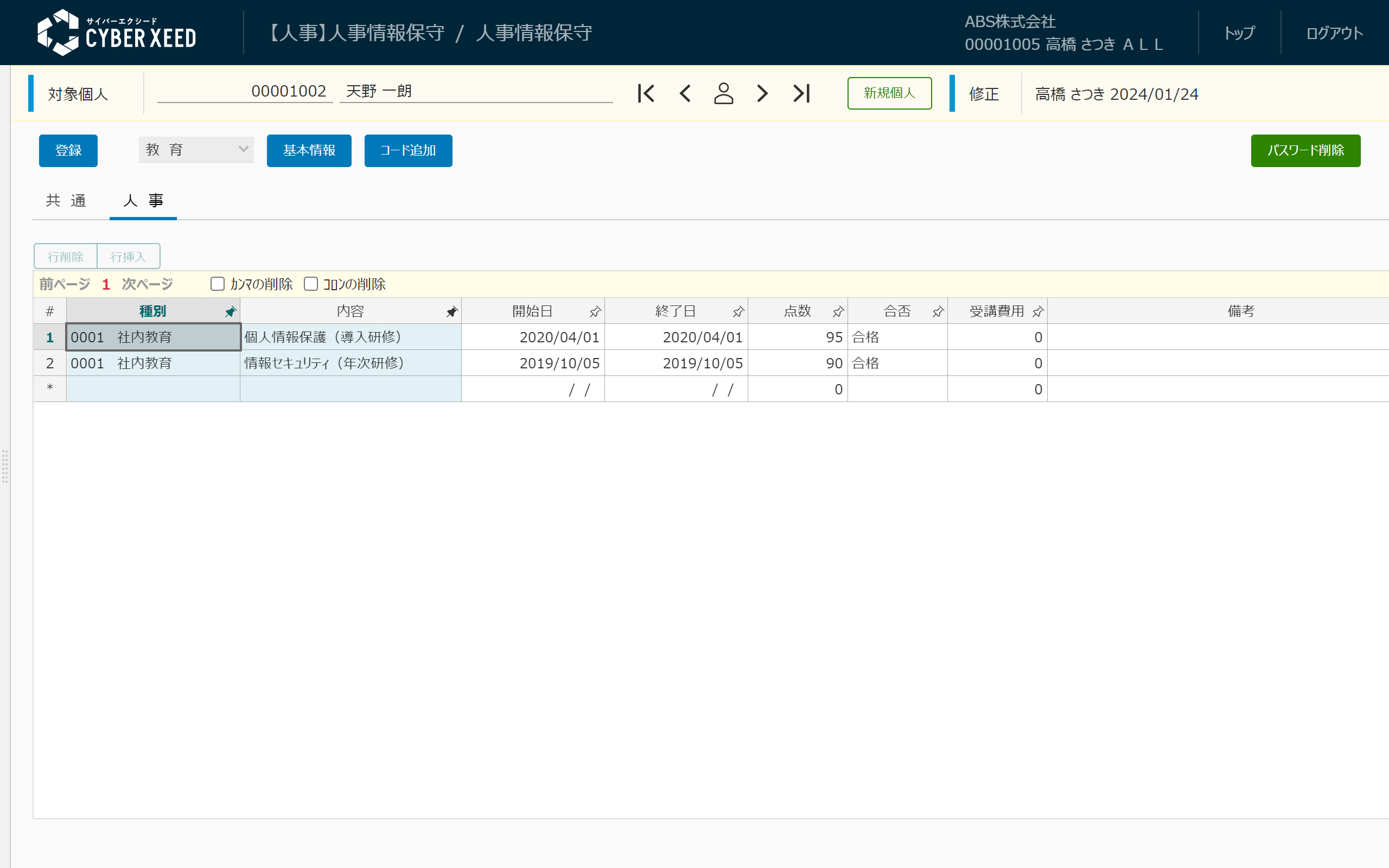Click the employee name field 天野 一朗
Screen dimensions: 1389x868
point(476,91)
